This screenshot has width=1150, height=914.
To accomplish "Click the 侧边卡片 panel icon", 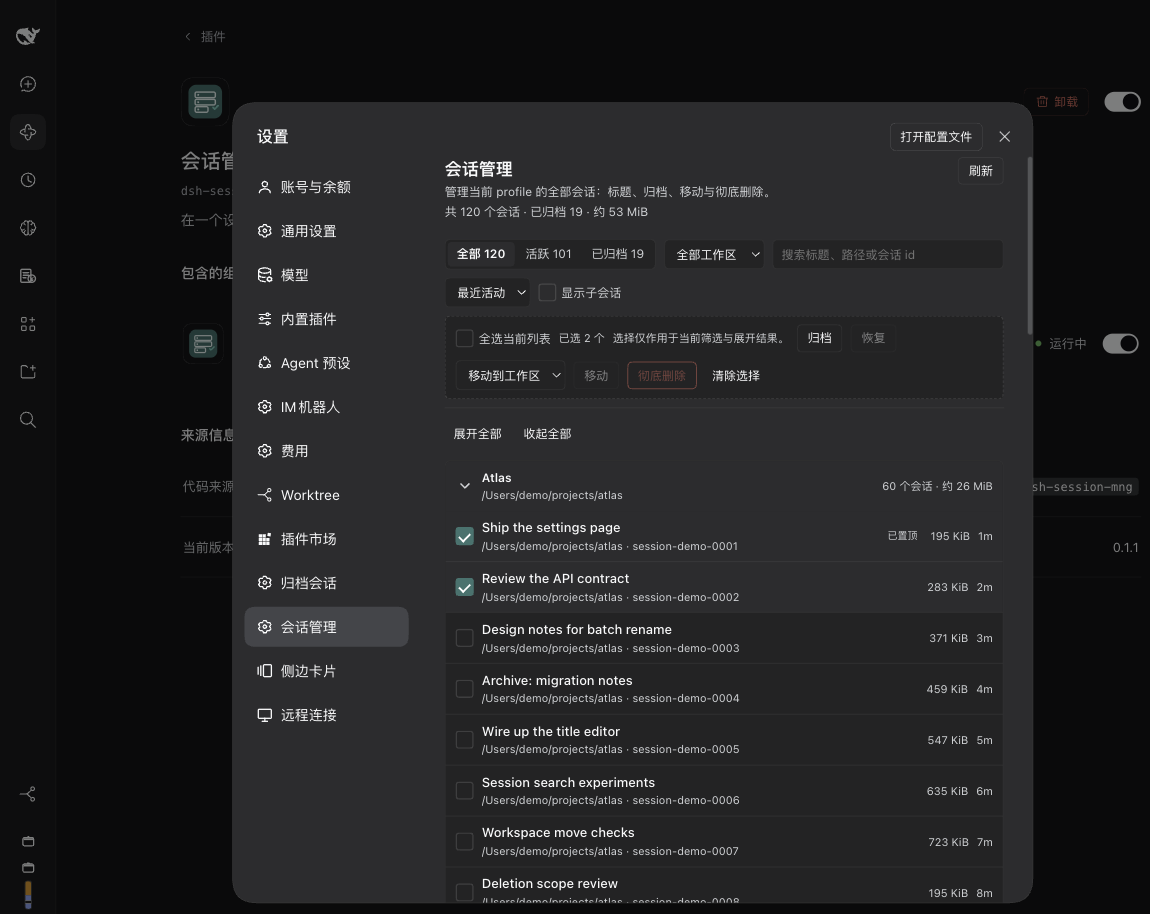I will [265, 671].
